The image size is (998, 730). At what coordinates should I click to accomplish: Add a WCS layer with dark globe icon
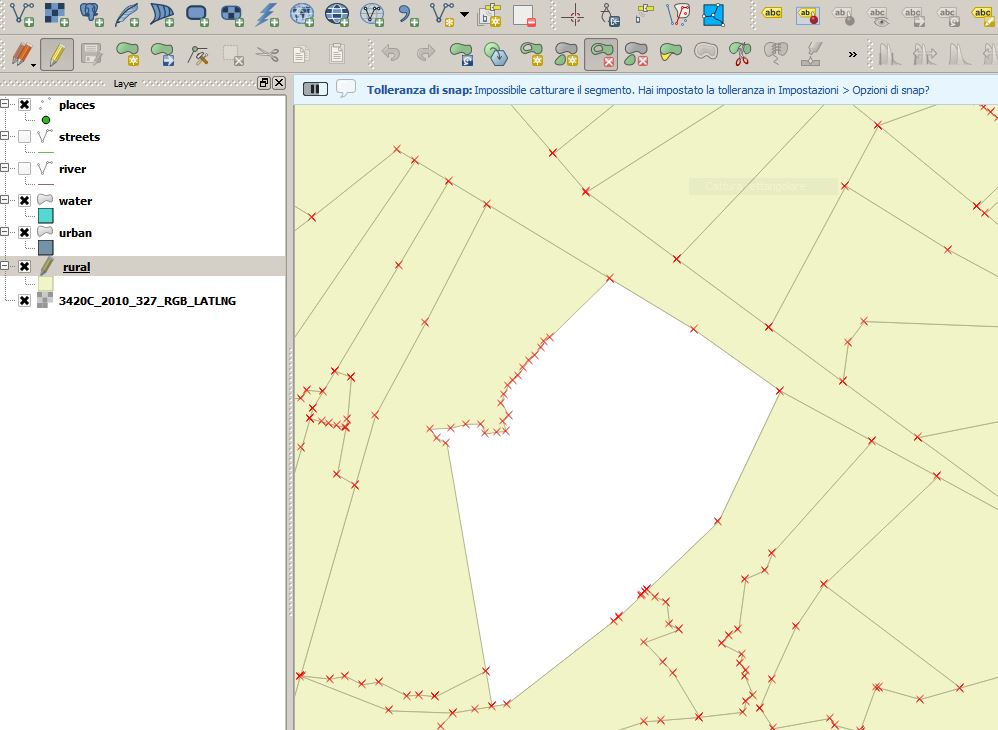pos(337,14)
